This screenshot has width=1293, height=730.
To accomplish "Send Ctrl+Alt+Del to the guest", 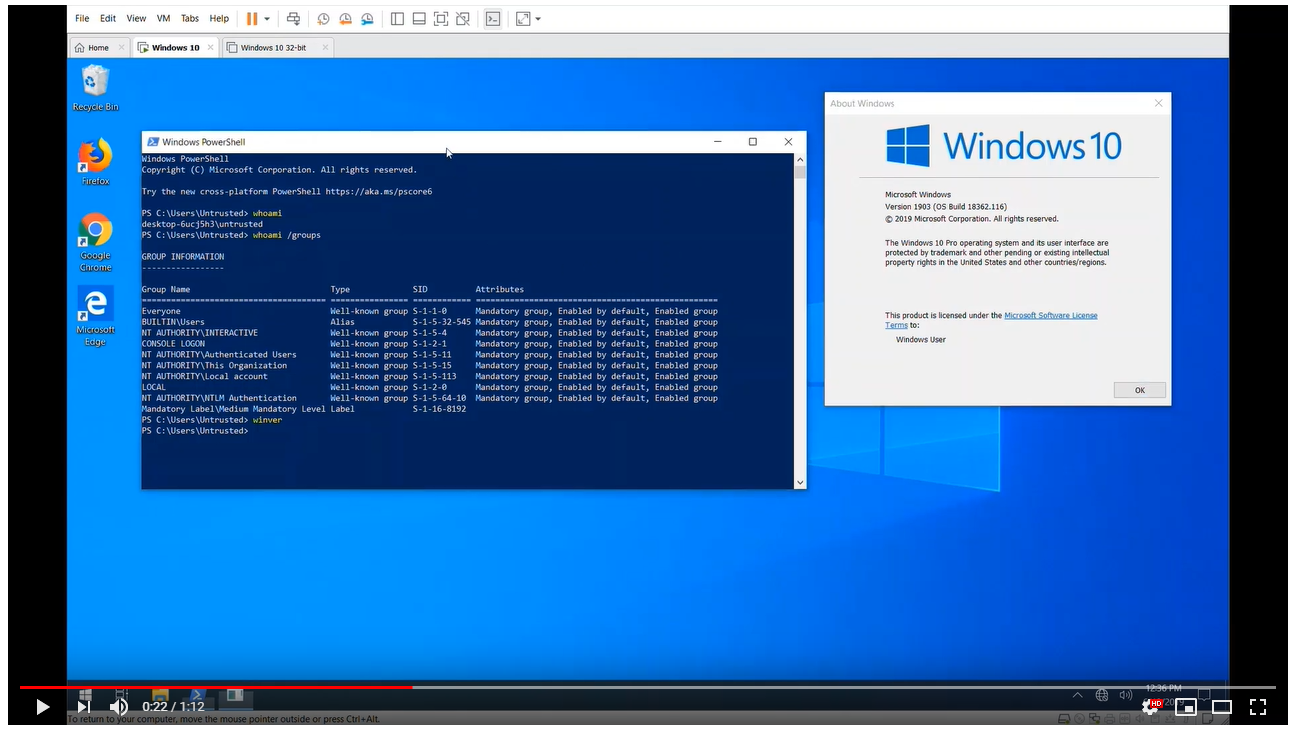I will [293, 18].
